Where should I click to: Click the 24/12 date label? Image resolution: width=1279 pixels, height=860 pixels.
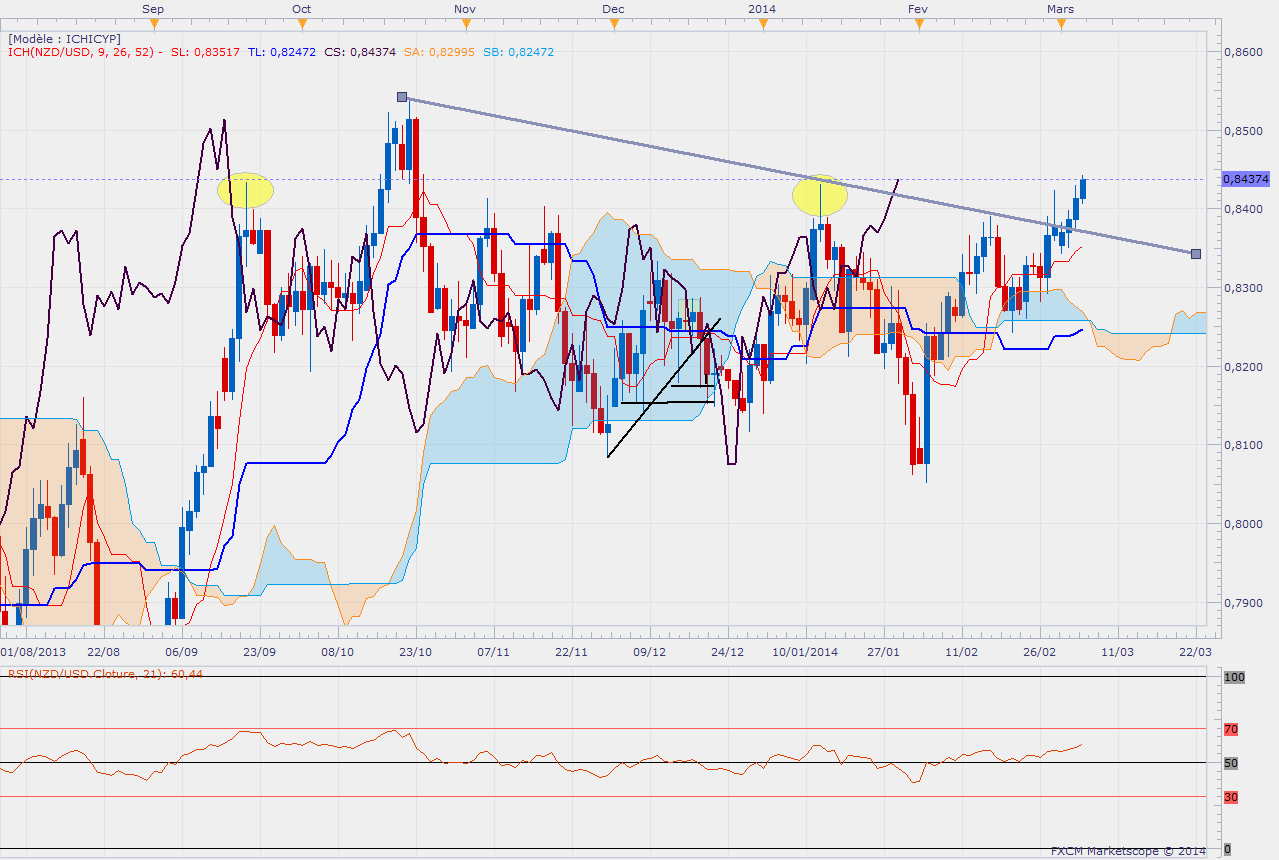[727, 651]
